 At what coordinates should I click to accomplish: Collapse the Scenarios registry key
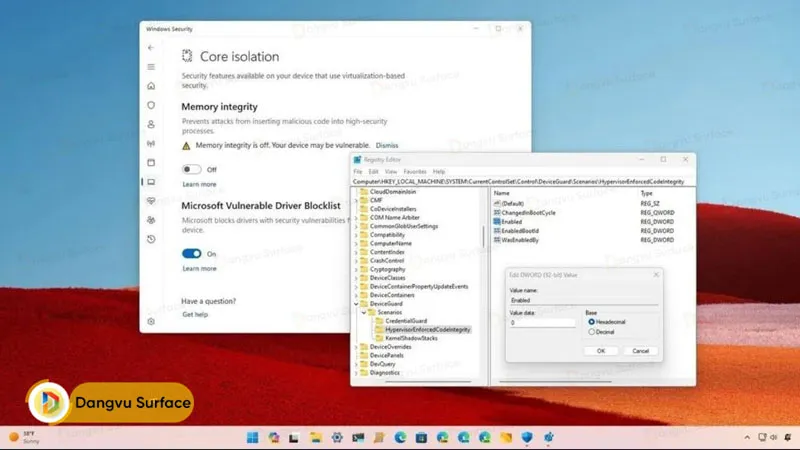(364, 312)
